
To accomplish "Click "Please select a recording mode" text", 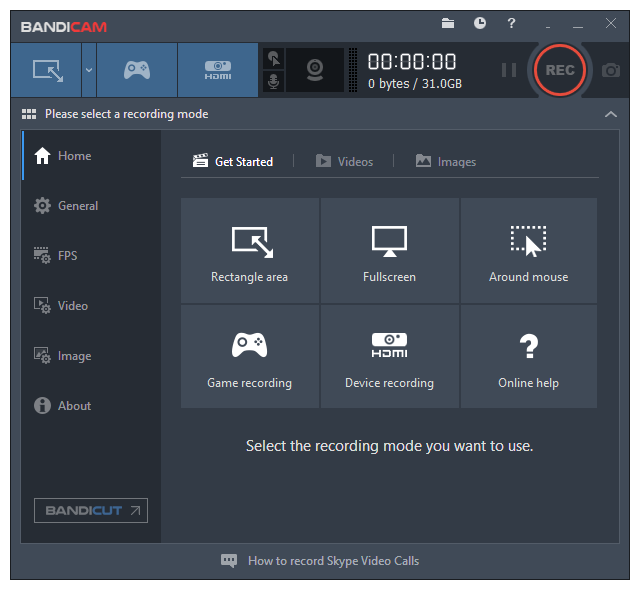I will pos(126,114).
